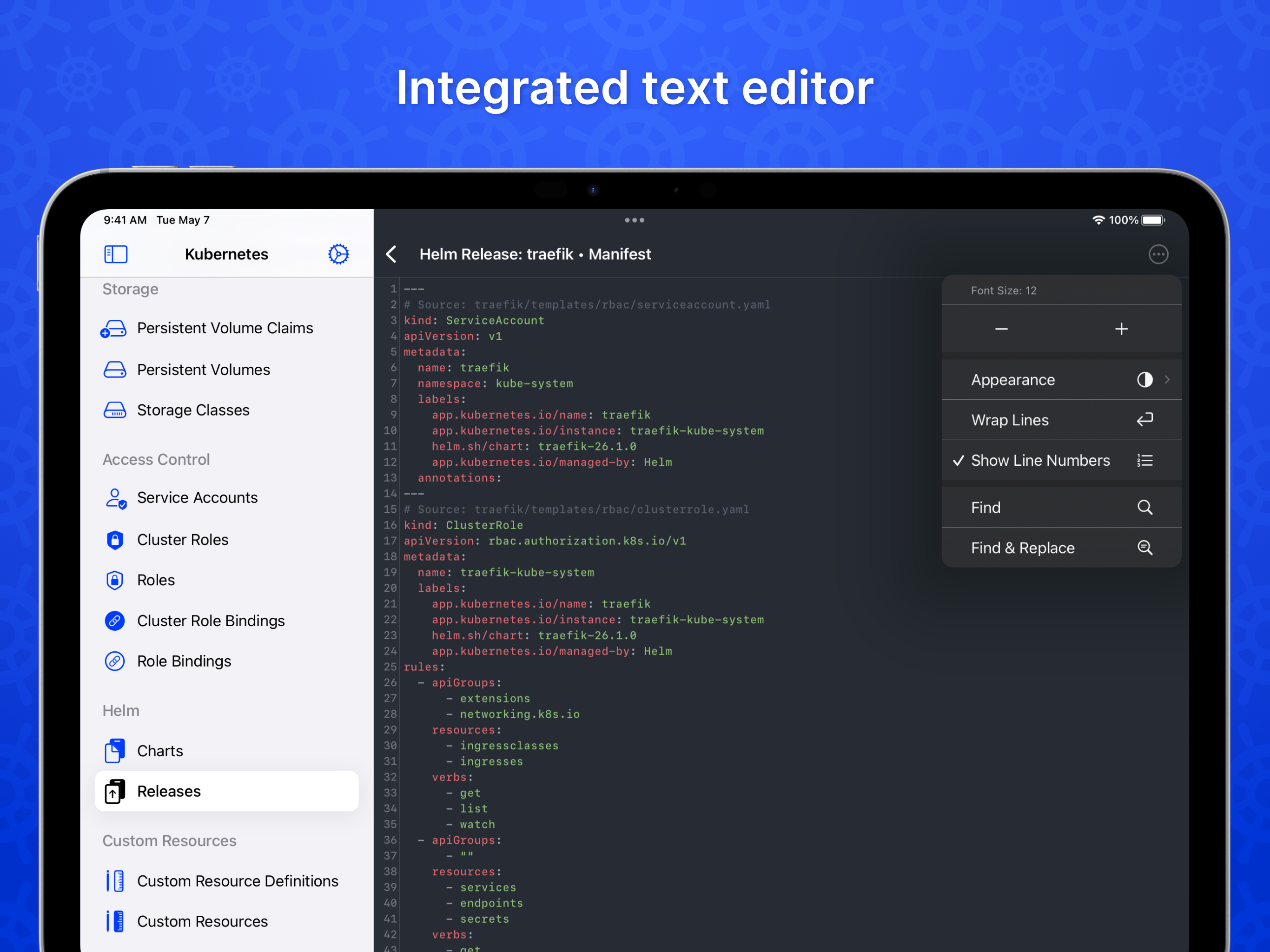This screenshot has width=1270, height=952.
Task: Click the Storage Classes drive icon
Action: (x=115, y=410)
